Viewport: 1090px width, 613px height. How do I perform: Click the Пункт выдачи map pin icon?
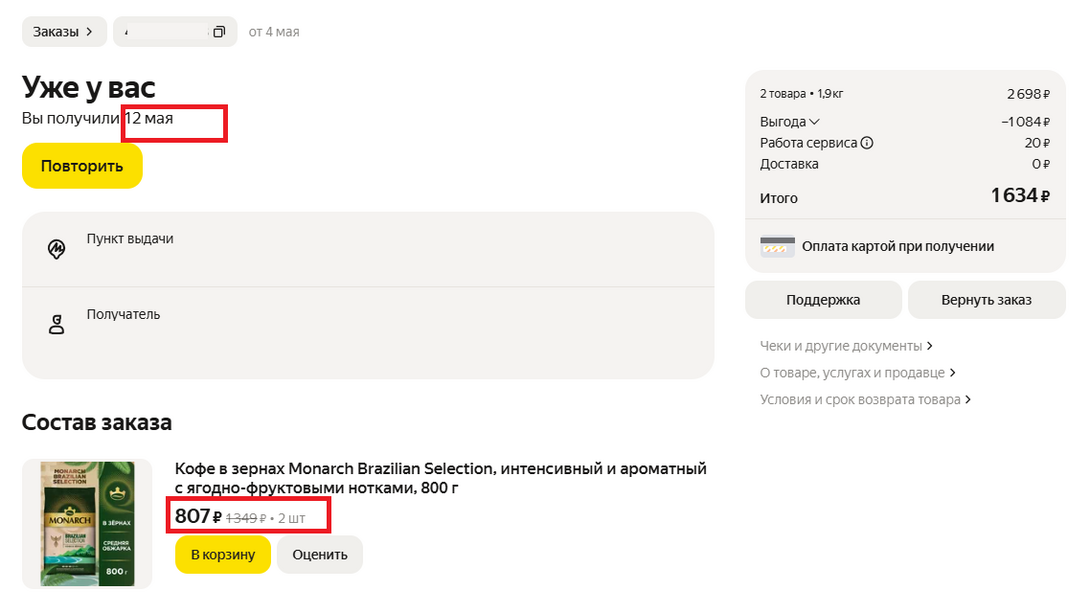coord(57,249)
